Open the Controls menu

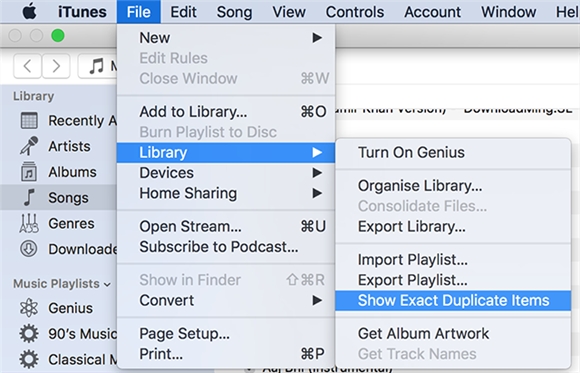click(x=355, y=12)
